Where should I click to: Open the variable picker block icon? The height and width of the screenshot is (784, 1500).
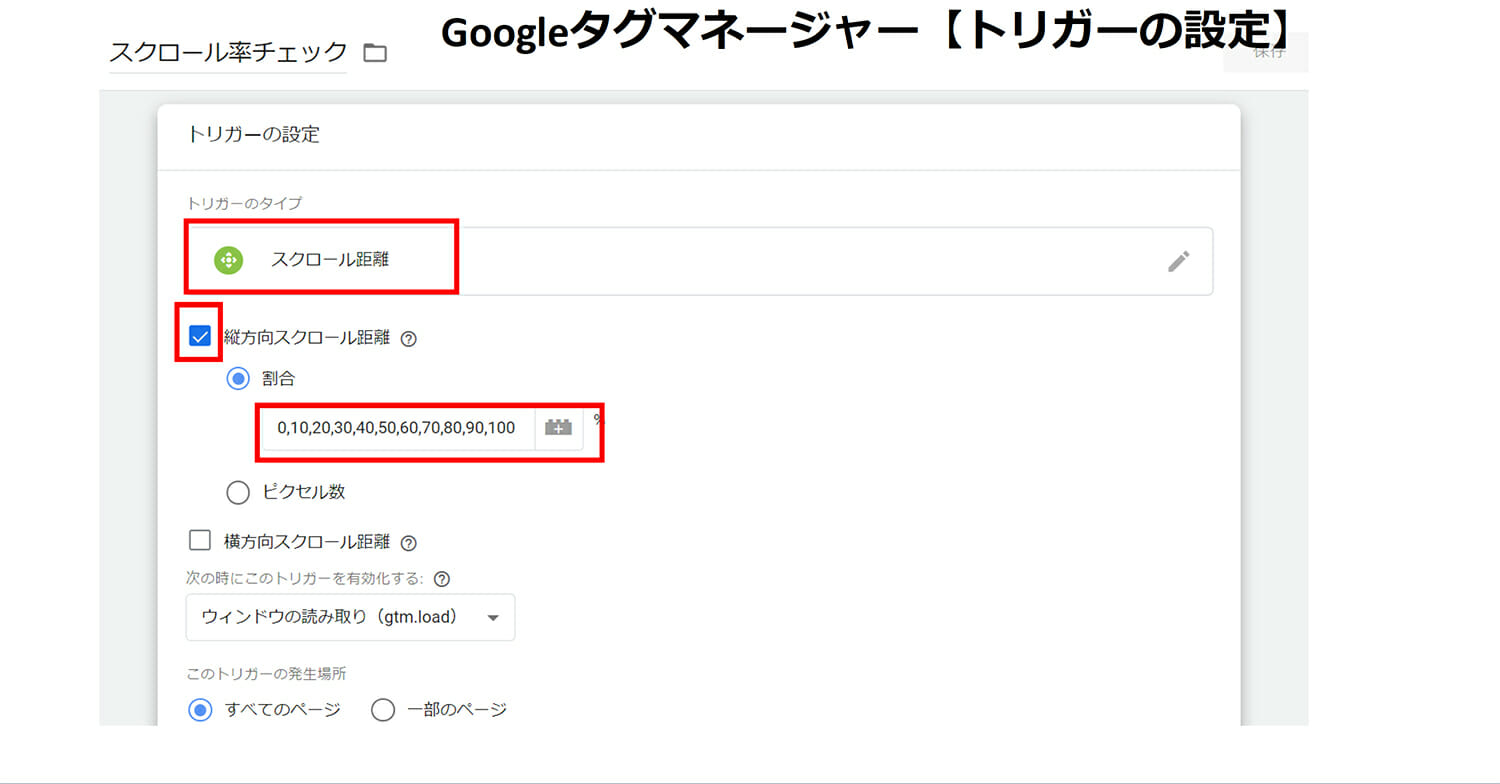coord(558,428)
